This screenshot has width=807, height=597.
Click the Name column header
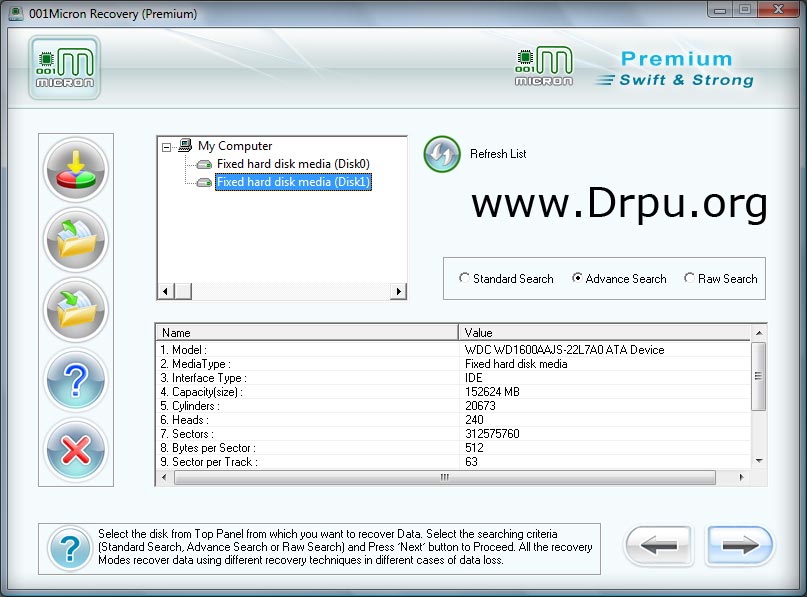pyautogui.click(x=307, y=332)
